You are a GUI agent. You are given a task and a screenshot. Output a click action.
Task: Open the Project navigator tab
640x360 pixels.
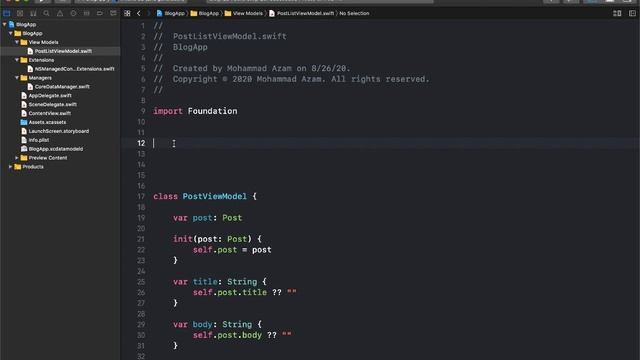(7, 13)
